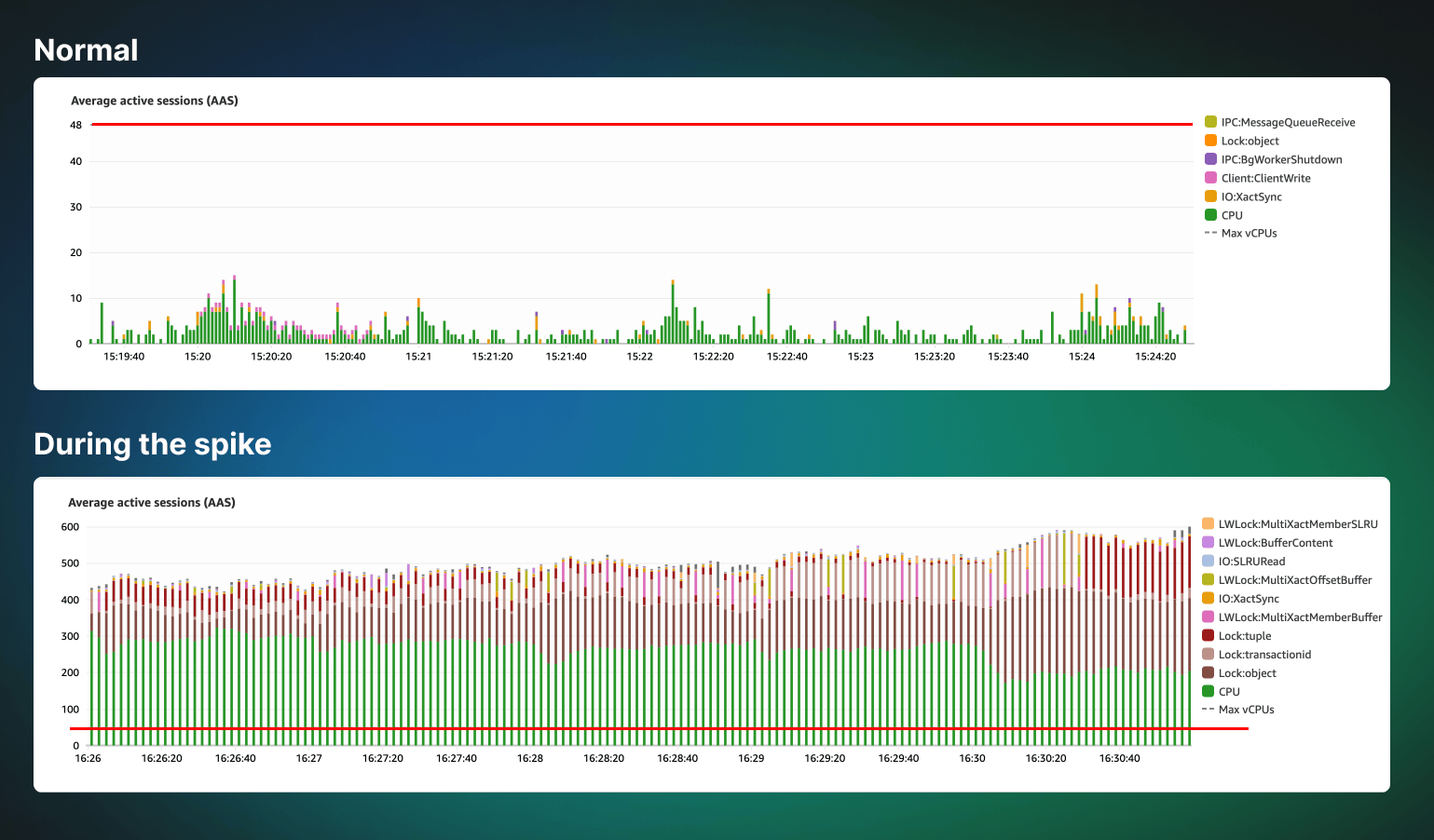Click the 300 y-axis value in spike chart
This screenshot has width=1434, height=840.
pyautogui.click(x=70, y=637)
